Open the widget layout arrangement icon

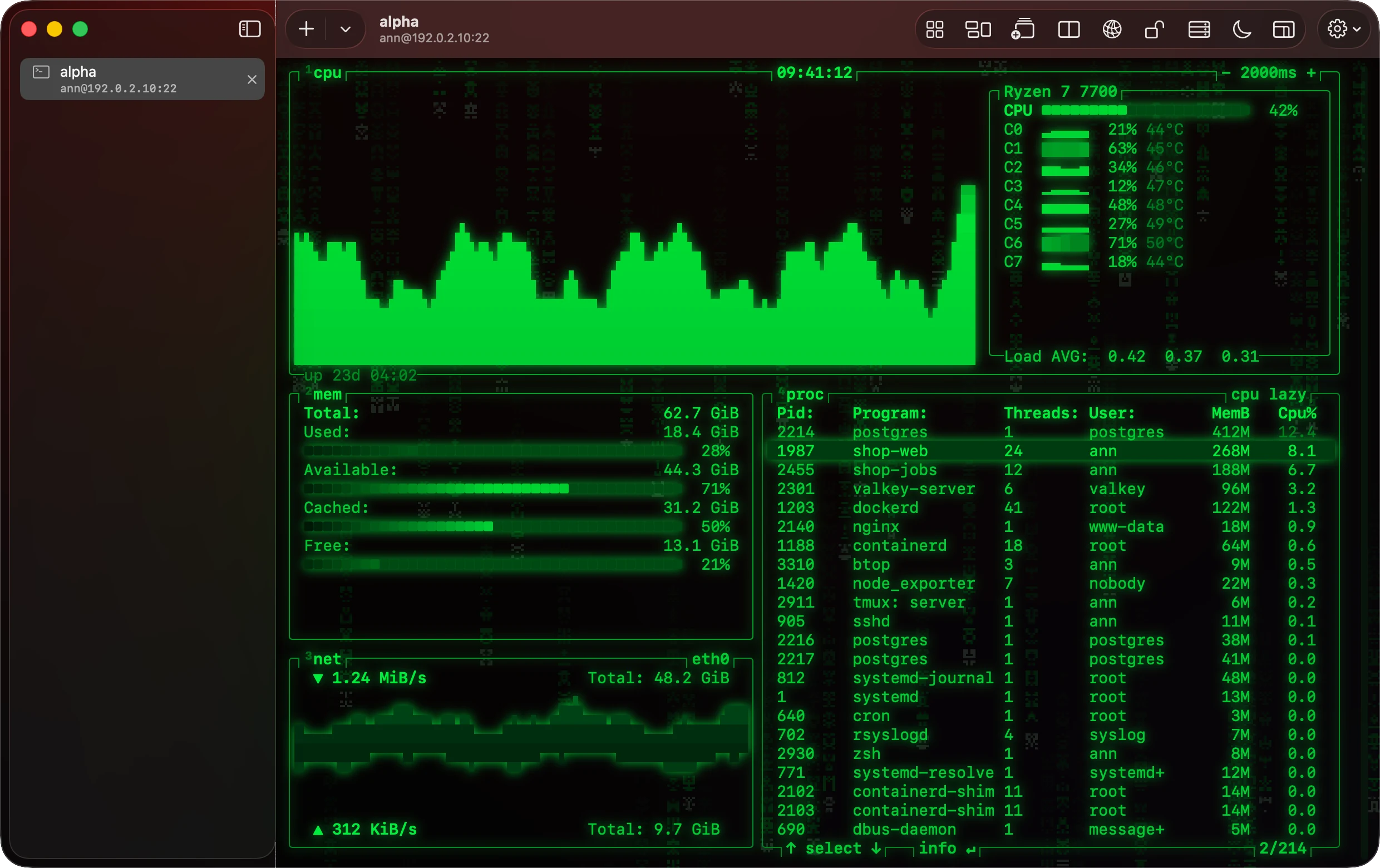coord(978,29)
